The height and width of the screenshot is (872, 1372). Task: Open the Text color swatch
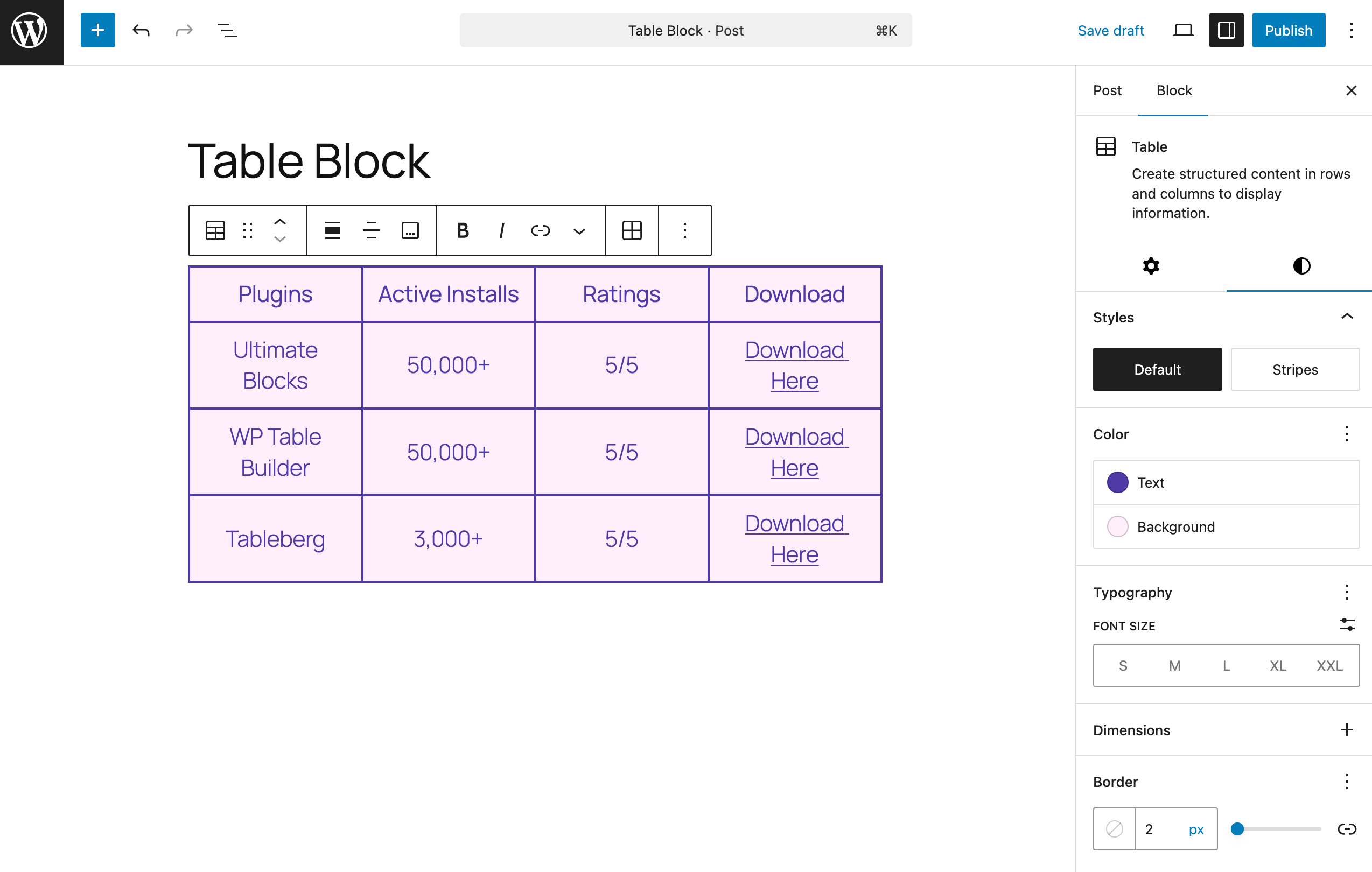(1117, 482)
